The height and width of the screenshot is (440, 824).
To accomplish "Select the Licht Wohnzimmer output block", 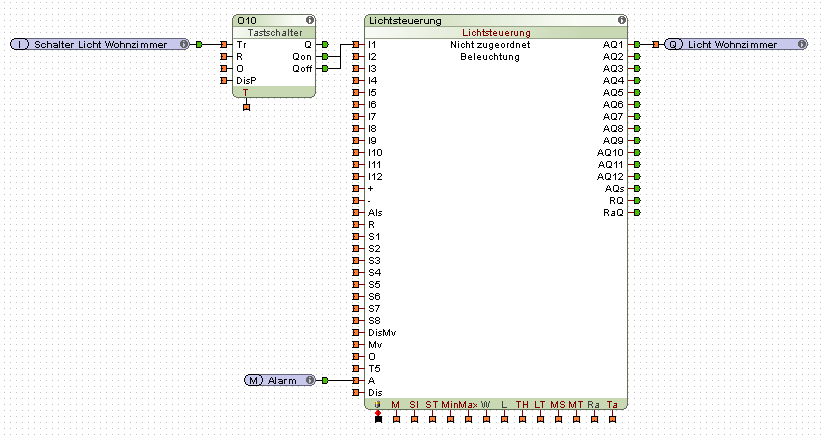I will 736,44.
